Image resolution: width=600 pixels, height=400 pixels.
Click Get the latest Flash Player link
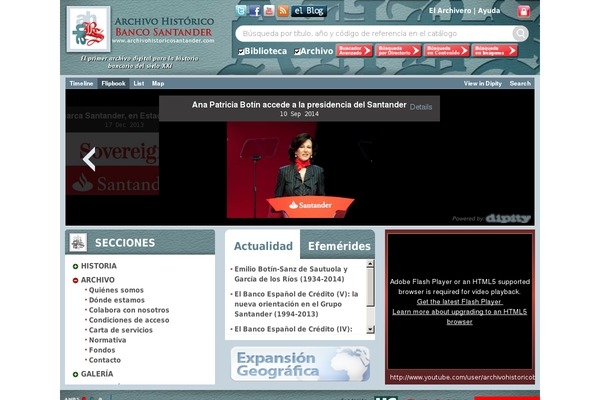(460, 302)
